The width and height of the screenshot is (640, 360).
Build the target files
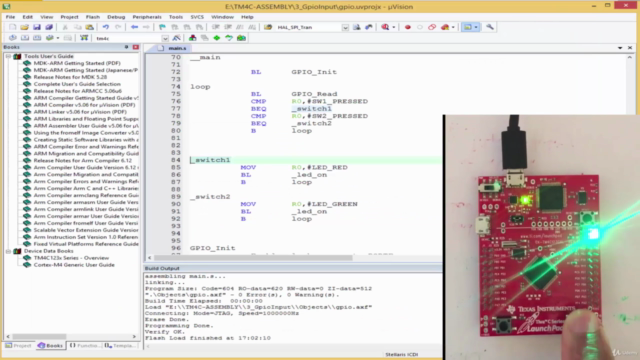[25, 38]
